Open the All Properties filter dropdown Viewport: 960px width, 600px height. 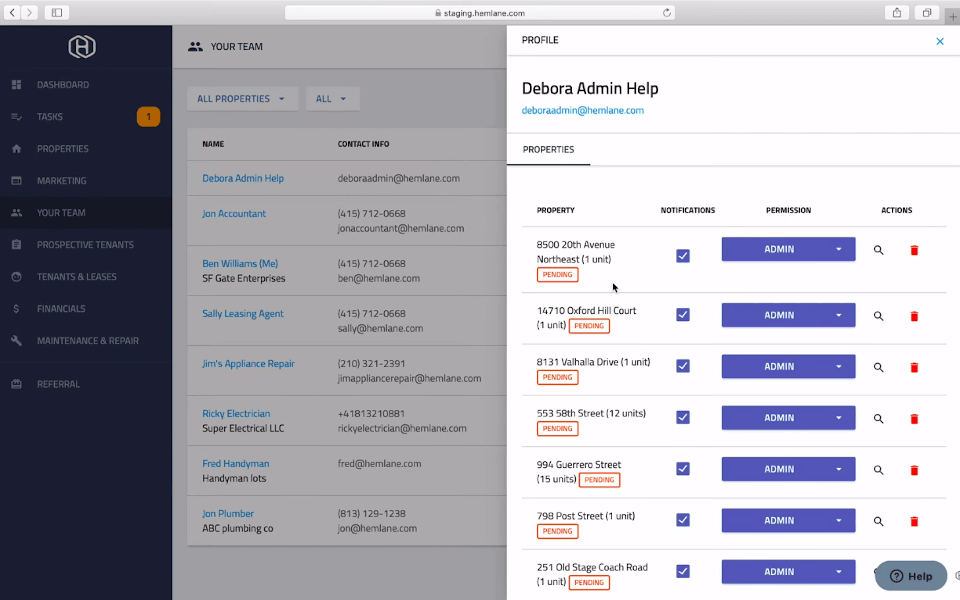(241, 99)
